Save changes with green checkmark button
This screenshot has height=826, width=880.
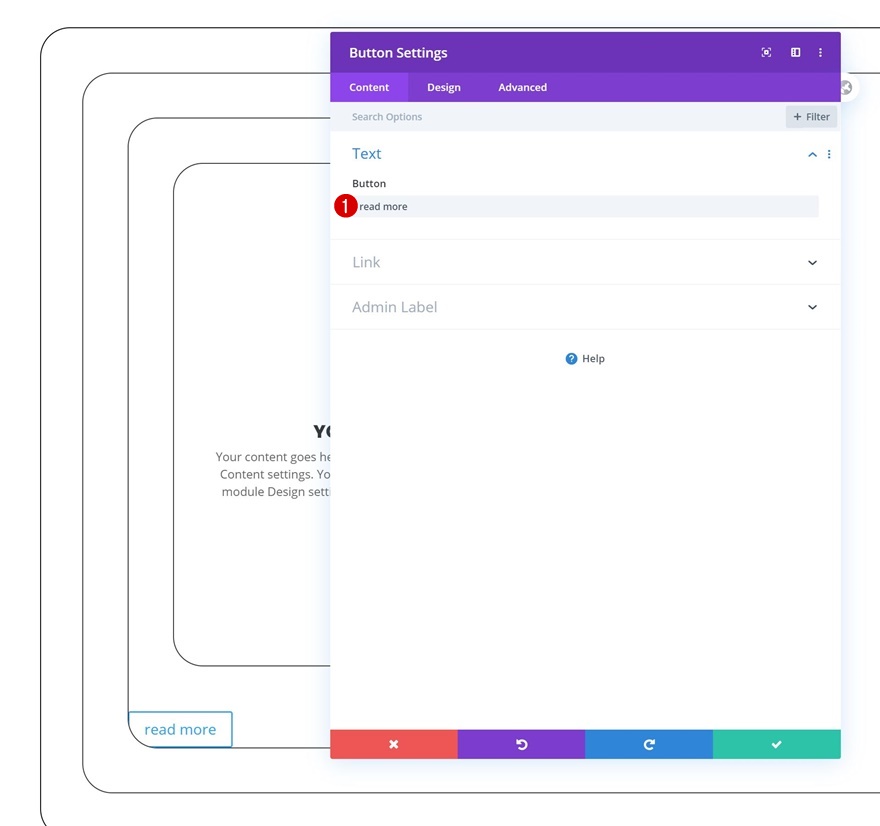tap(777, 744)
